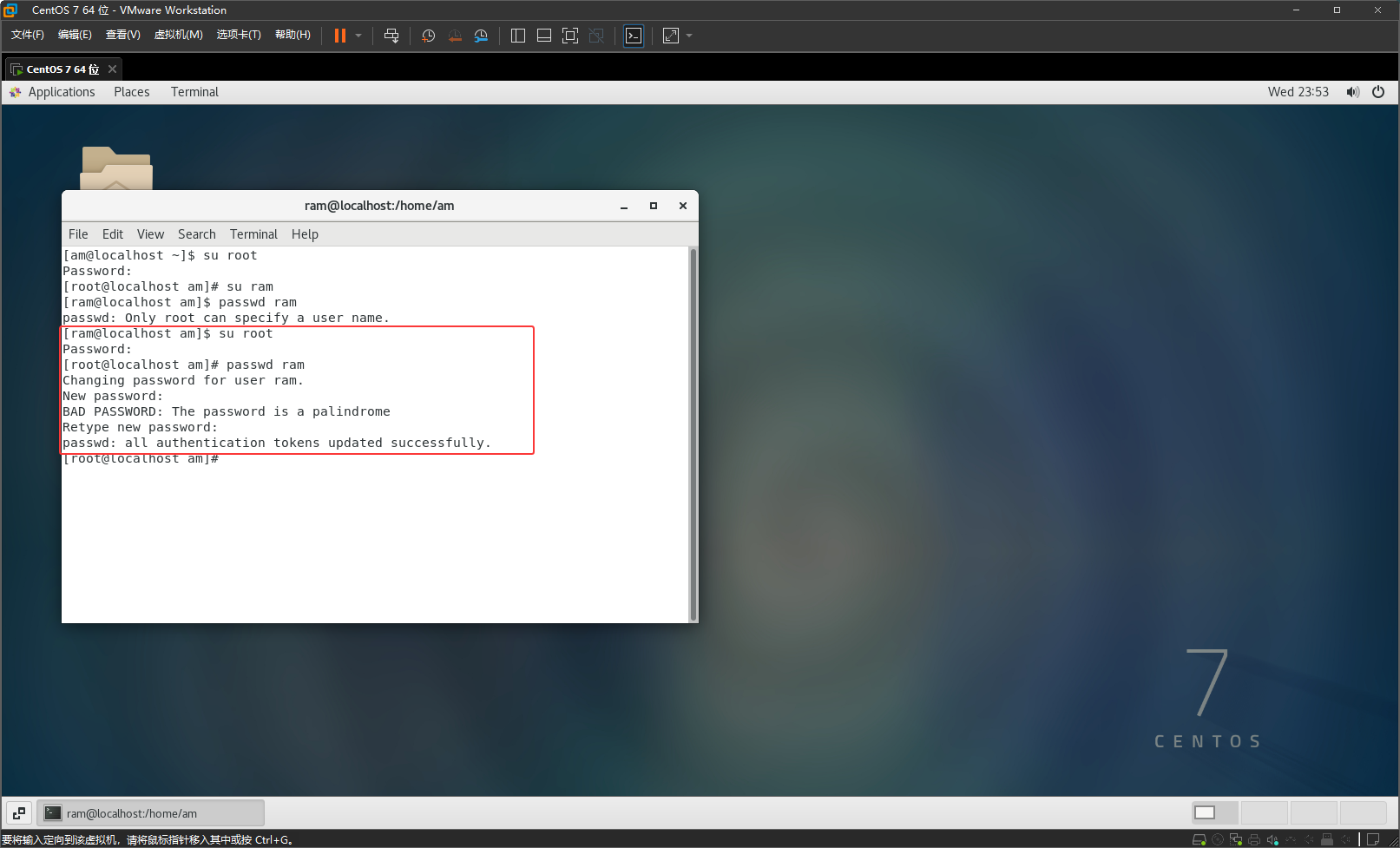Open the VMware 帮助(H) menu
Screen dimensions: 1400x848
[292, 35]
